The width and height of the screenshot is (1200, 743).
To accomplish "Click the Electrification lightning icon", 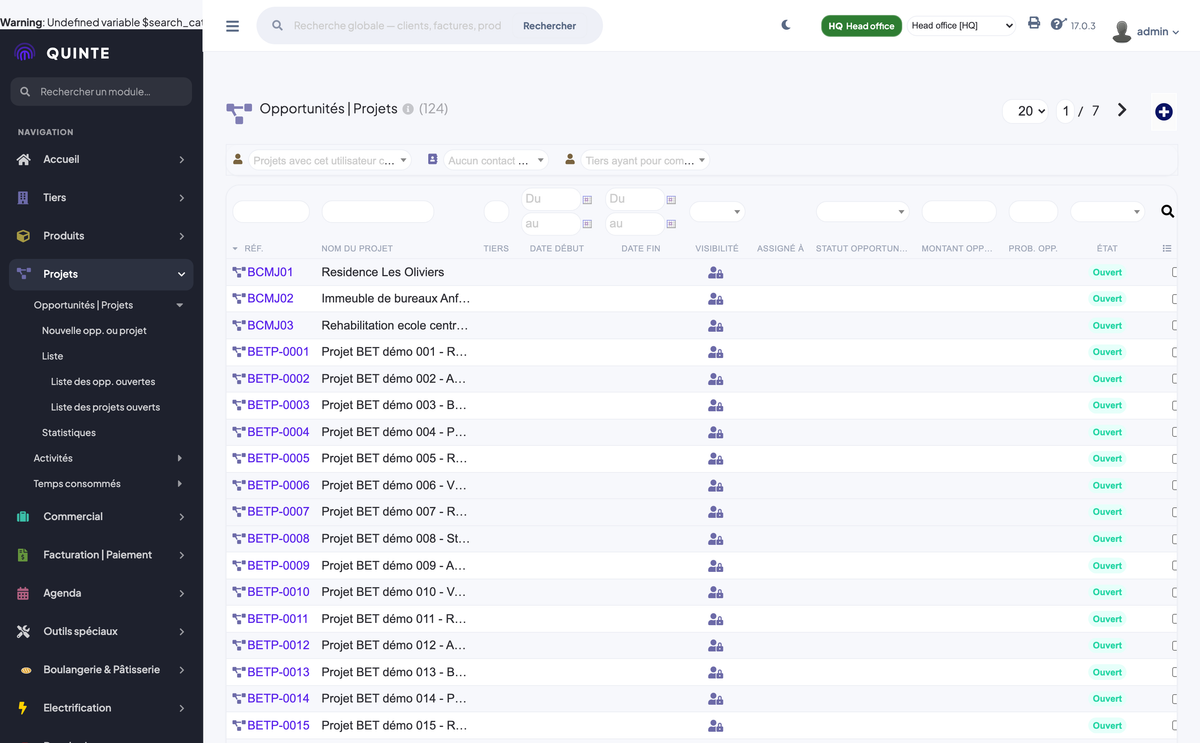I will click(x=23, y=708).
